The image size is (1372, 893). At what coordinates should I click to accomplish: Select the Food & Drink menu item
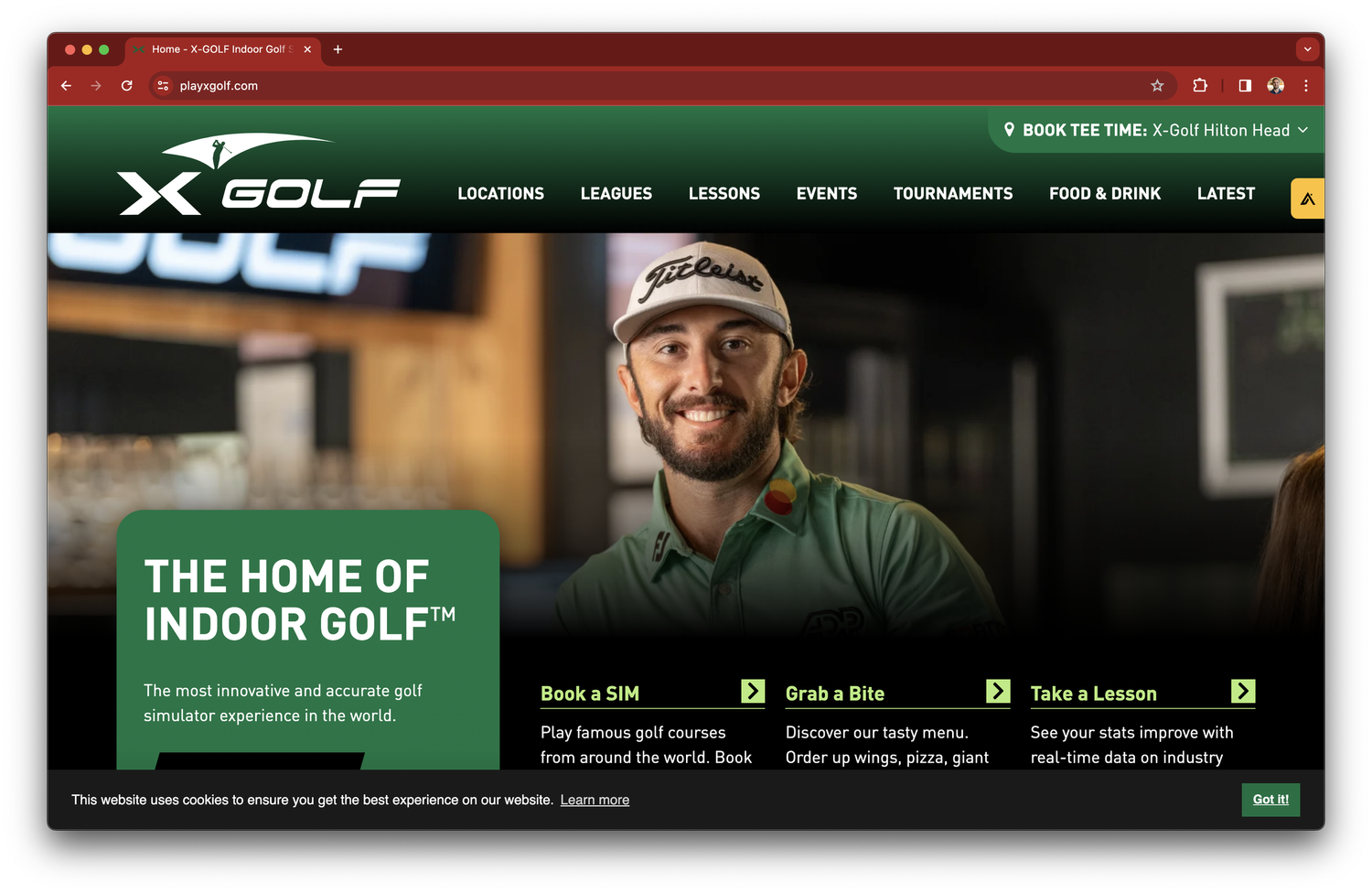coord(1105,194)
